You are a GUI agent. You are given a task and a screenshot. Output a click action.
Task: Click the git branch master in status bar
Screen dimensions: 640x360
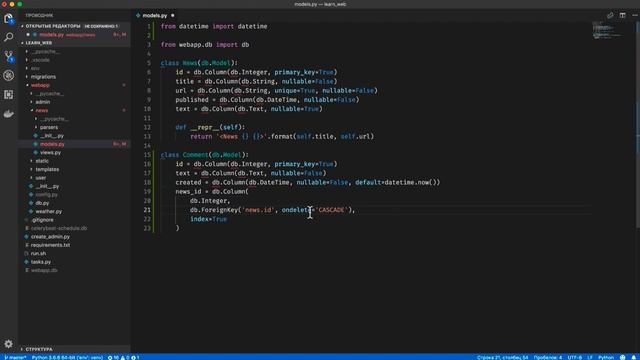coord(15,357)
